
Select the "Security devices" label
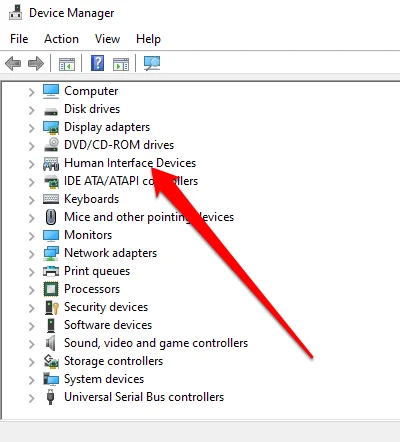pos(106,307)
